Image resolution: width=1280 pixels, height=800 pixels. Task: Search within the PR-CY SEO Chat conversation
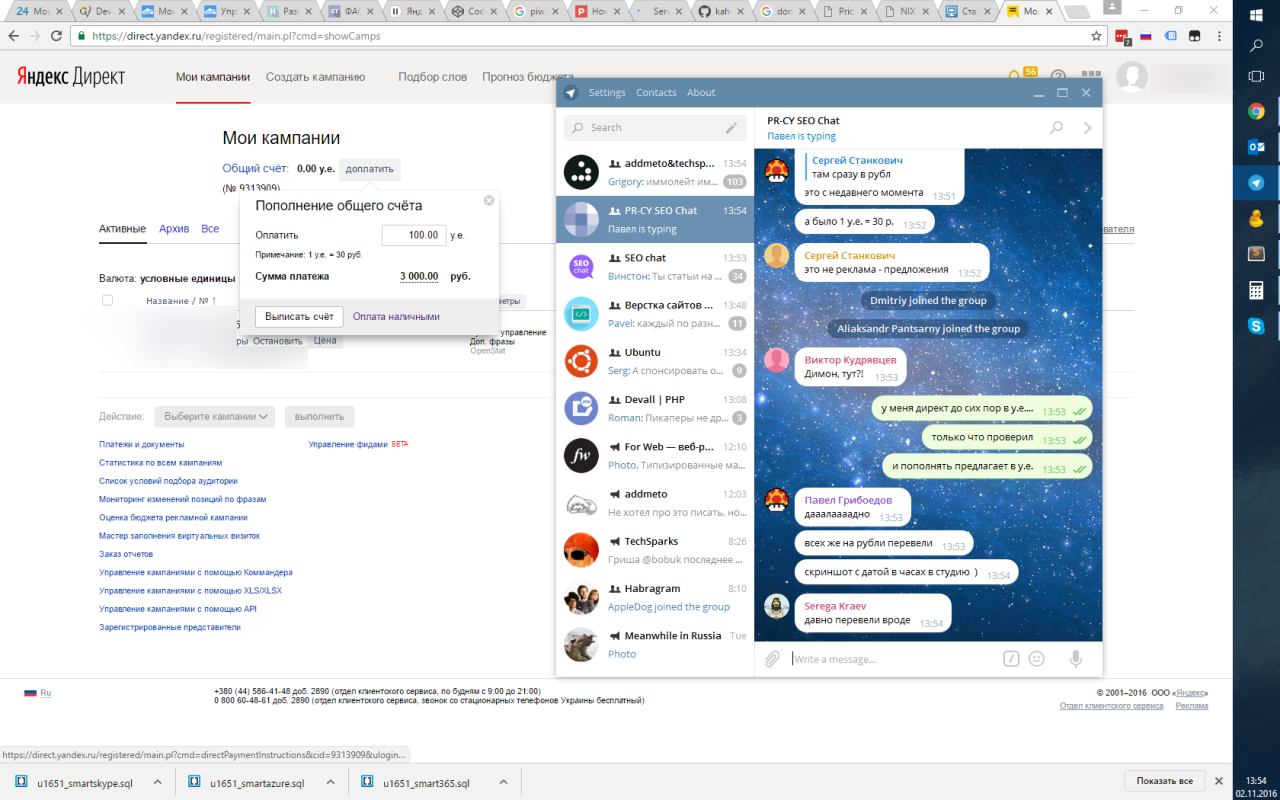tap(1056, 128)
